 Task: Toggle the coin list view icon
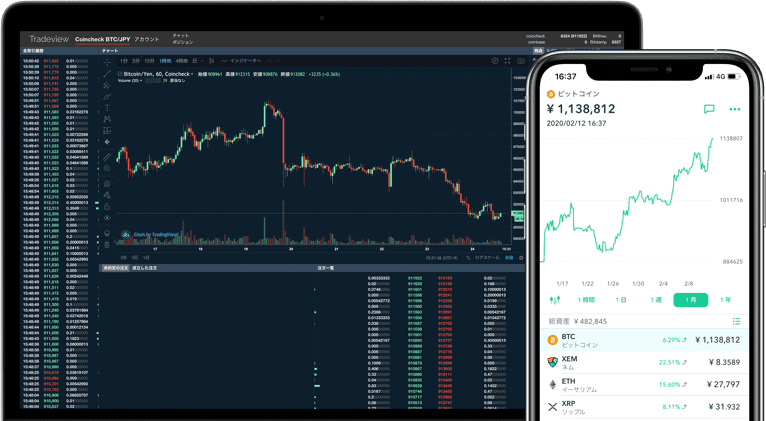tap(736, 321)
